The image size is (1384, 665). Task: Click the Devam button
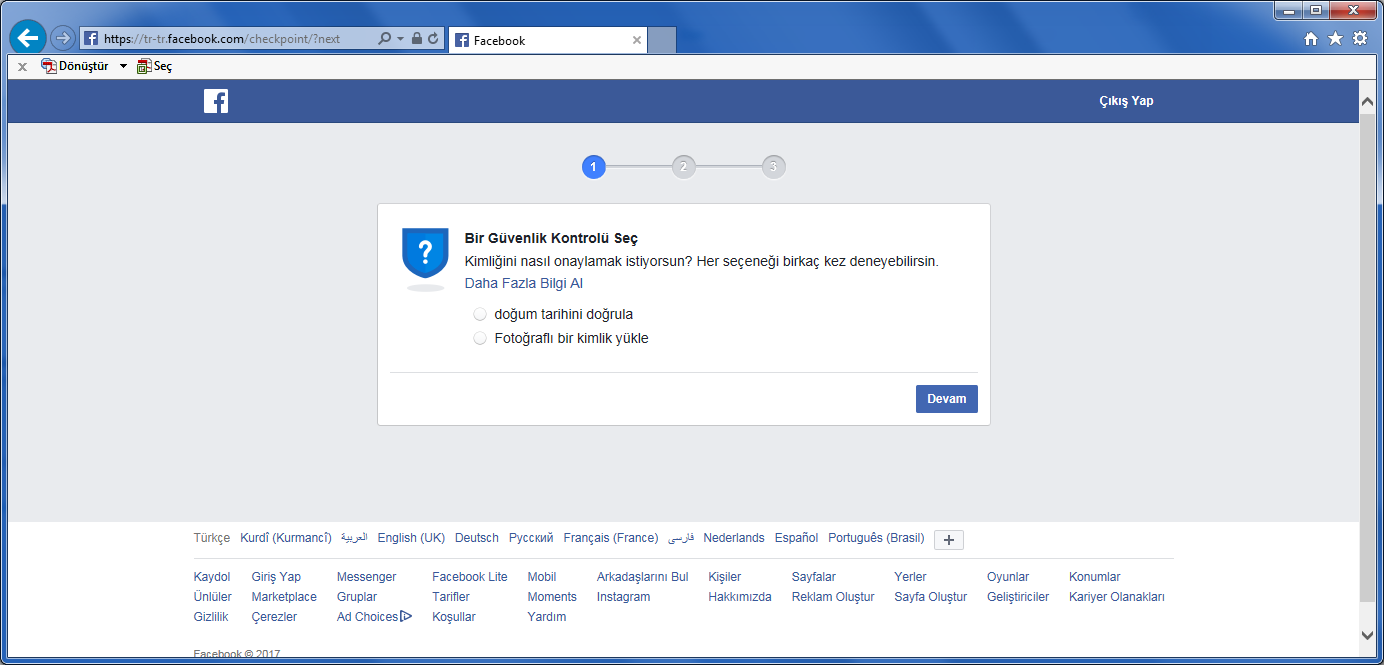pyautogui.click(x=947, y=399)
